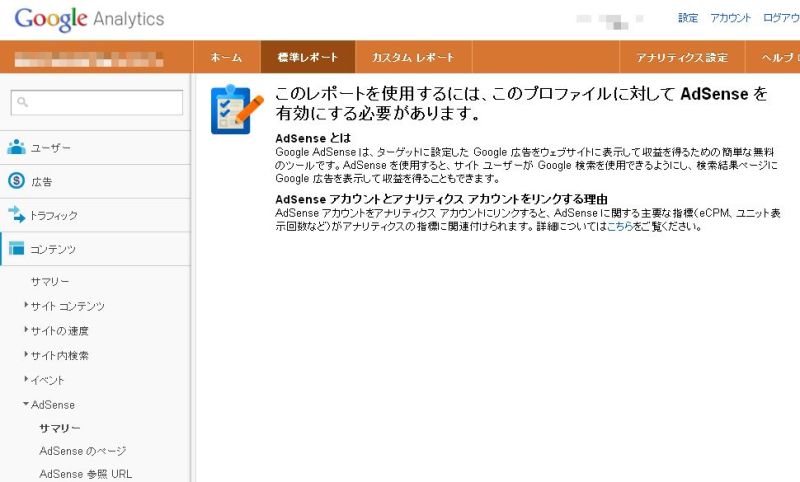Open the トラフィック section label
This screenshot has width=800, height=482.
54,215
